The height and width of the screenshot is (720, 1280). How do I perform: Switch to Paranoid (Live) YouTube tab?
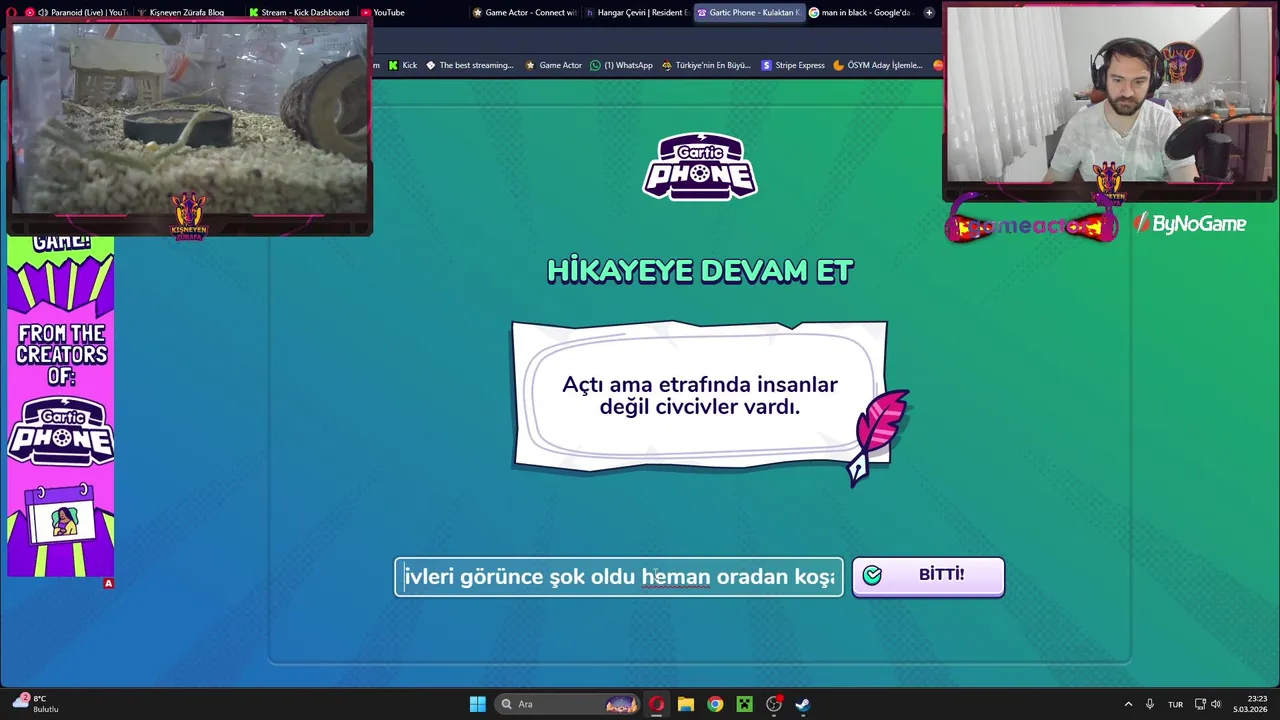[x=80, y=12]
